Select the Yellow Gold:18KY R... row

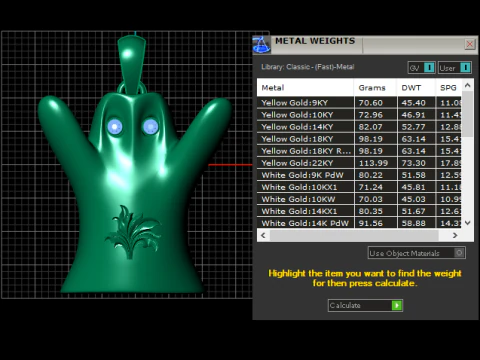(x=359, y=151)
